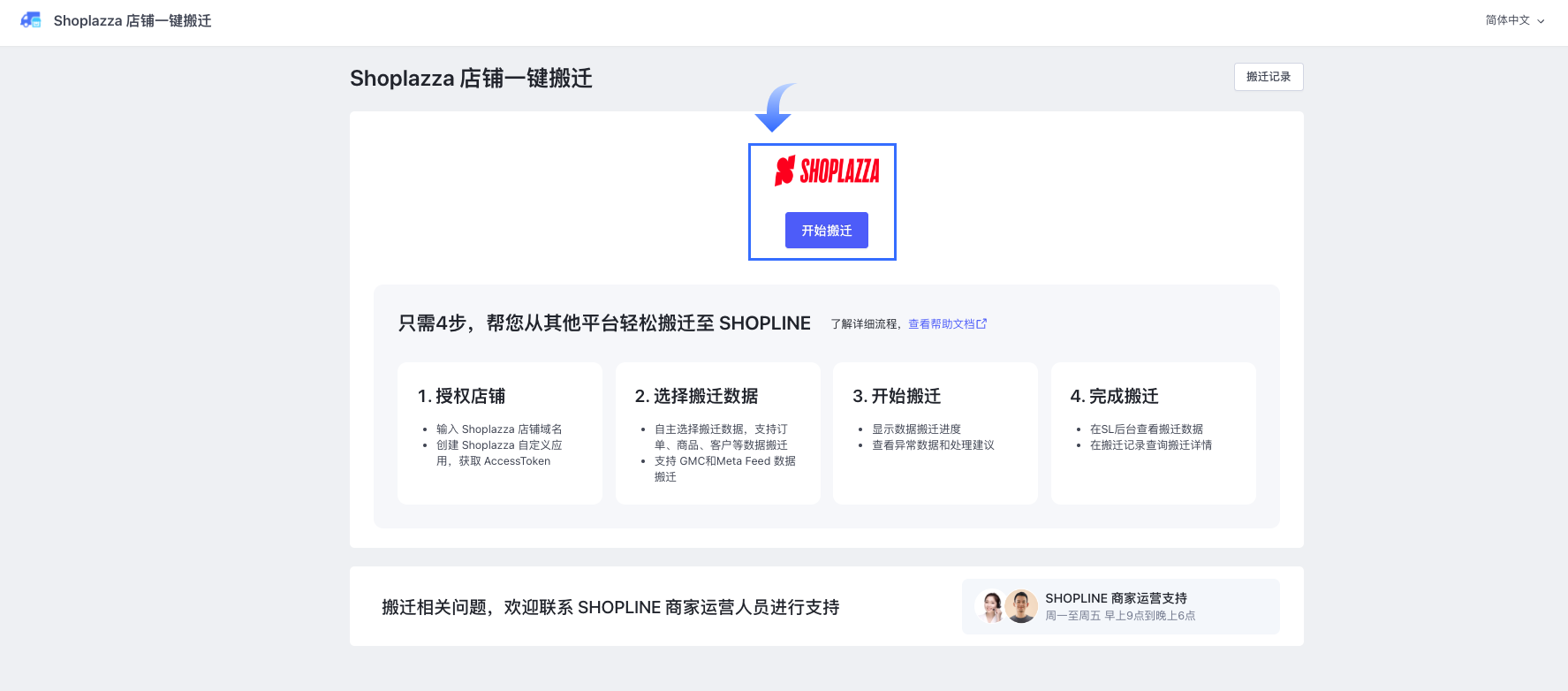Click the SHOPLINE 商家运营支持 contact title
The height and width of the screenshot is (691, 1568).
[x=1116, y=598]
